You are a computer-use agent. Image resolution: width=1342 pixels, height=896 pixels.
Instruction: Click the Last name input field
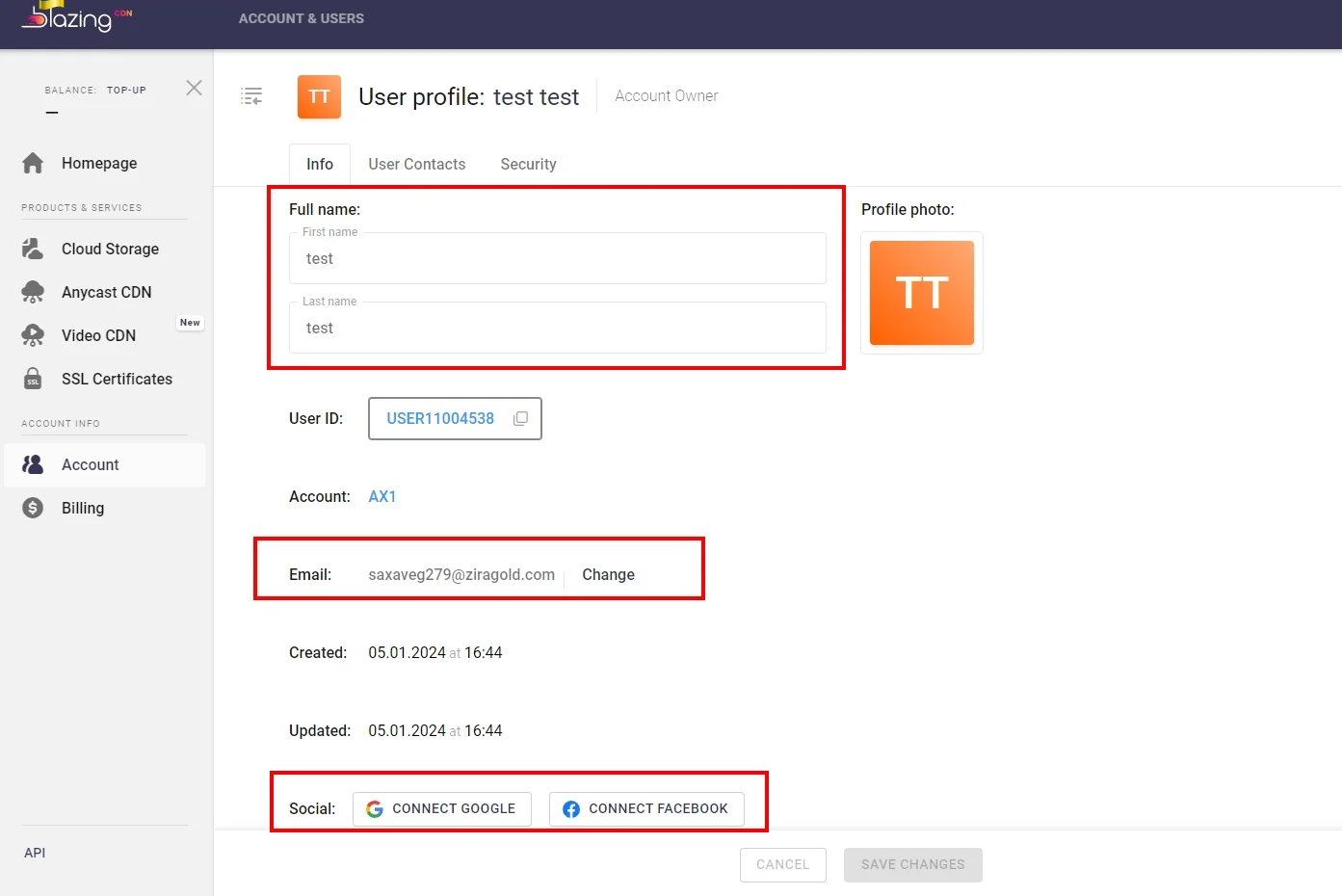558,328
